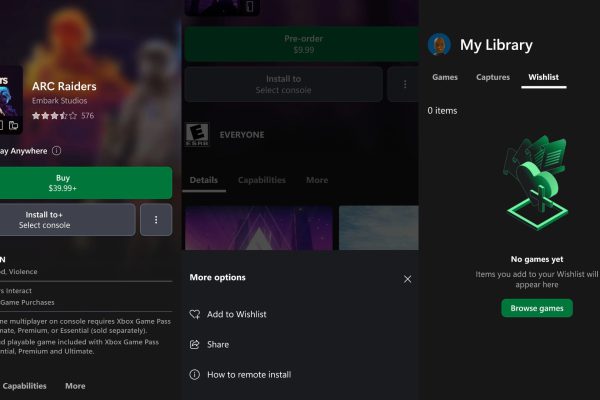Switch to the Captures tab

pos(492,77)
